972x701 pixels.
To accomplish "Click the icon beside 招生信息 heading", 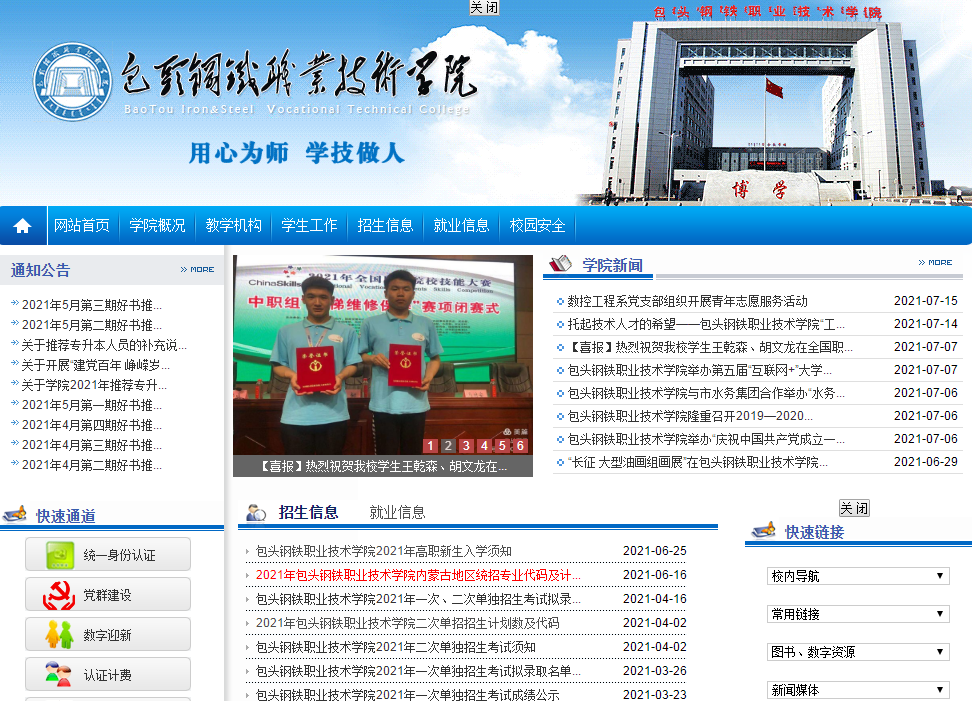I will 256,512.
